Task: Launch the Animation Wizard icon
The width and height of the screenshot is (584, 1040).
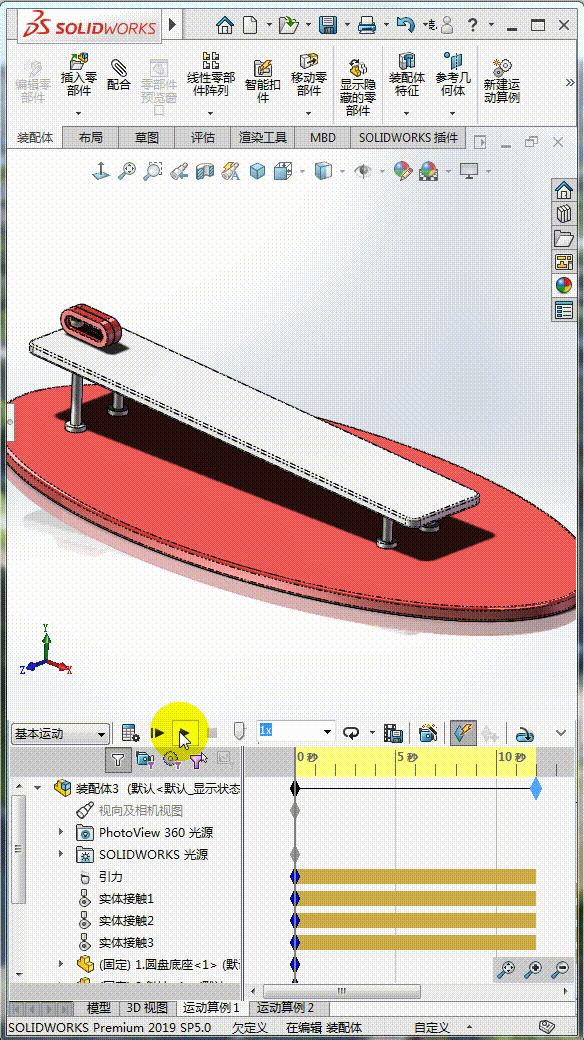Action: tap(429, 733)
